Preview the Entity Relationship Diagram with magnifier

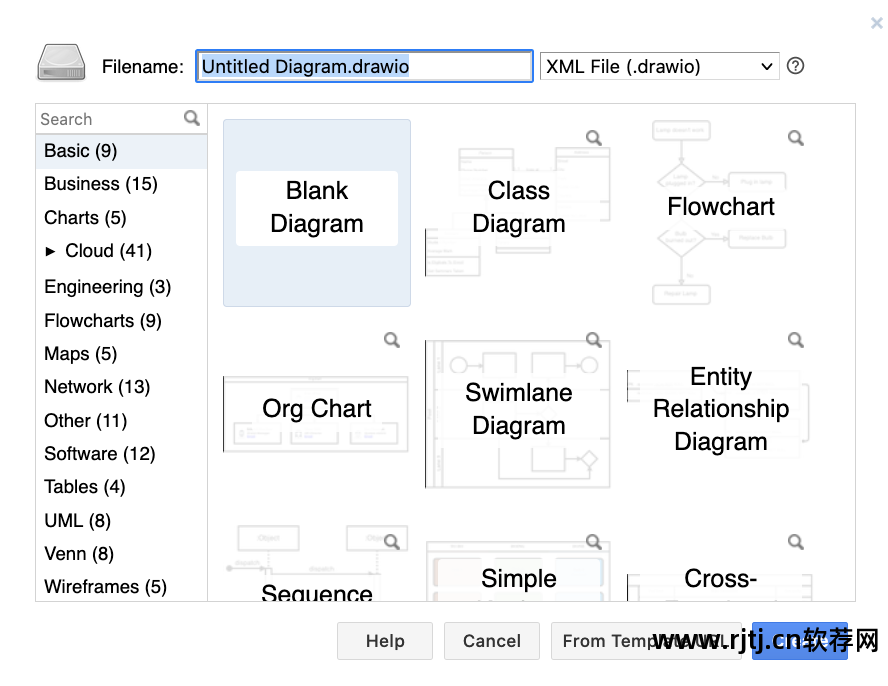coord(796,340)
